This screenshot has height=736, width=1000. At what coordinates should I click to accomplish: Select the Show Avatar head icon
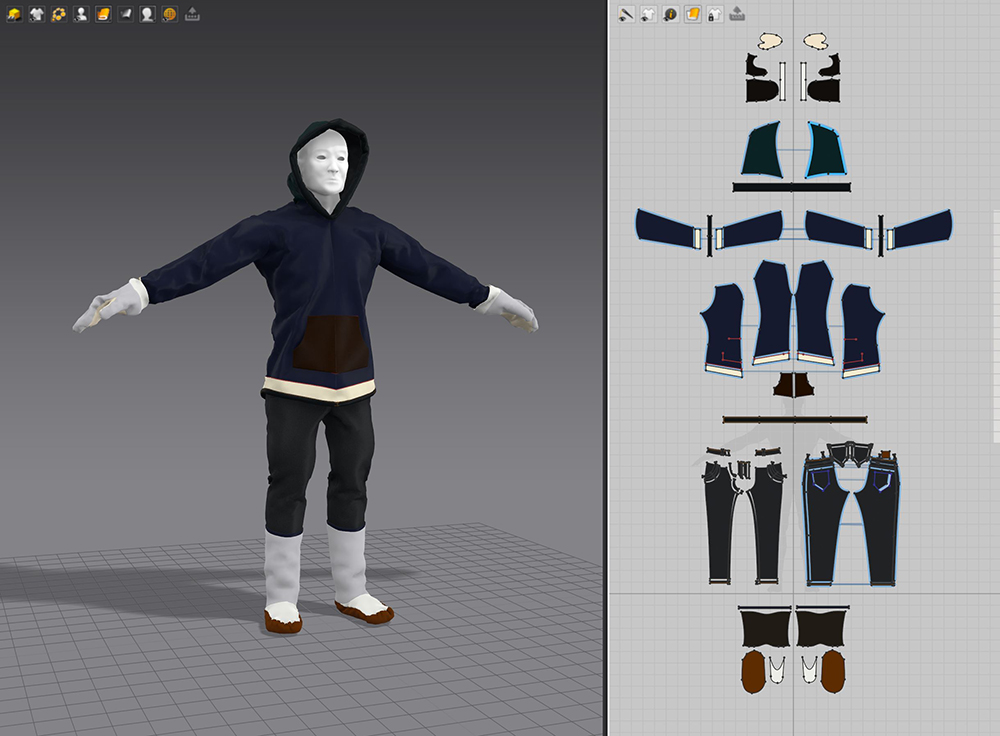coord(147,14)
